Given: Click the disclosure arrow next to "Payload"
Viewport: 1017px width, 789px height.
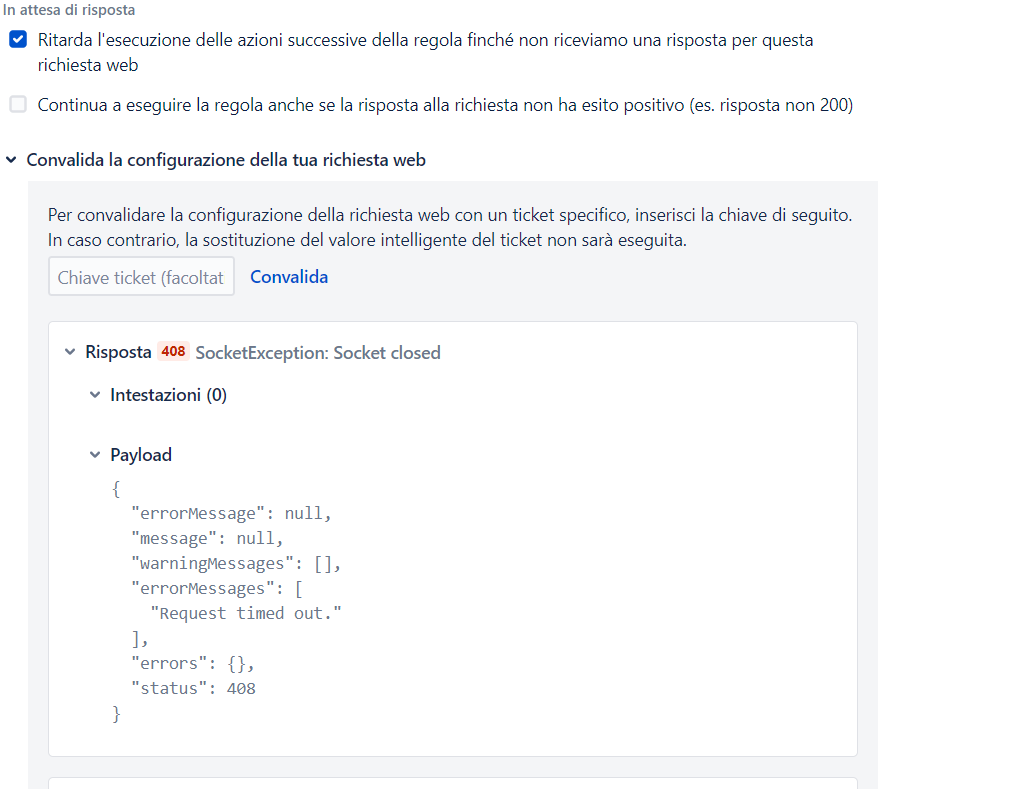Looking at the screenshot, I should 94,454.
